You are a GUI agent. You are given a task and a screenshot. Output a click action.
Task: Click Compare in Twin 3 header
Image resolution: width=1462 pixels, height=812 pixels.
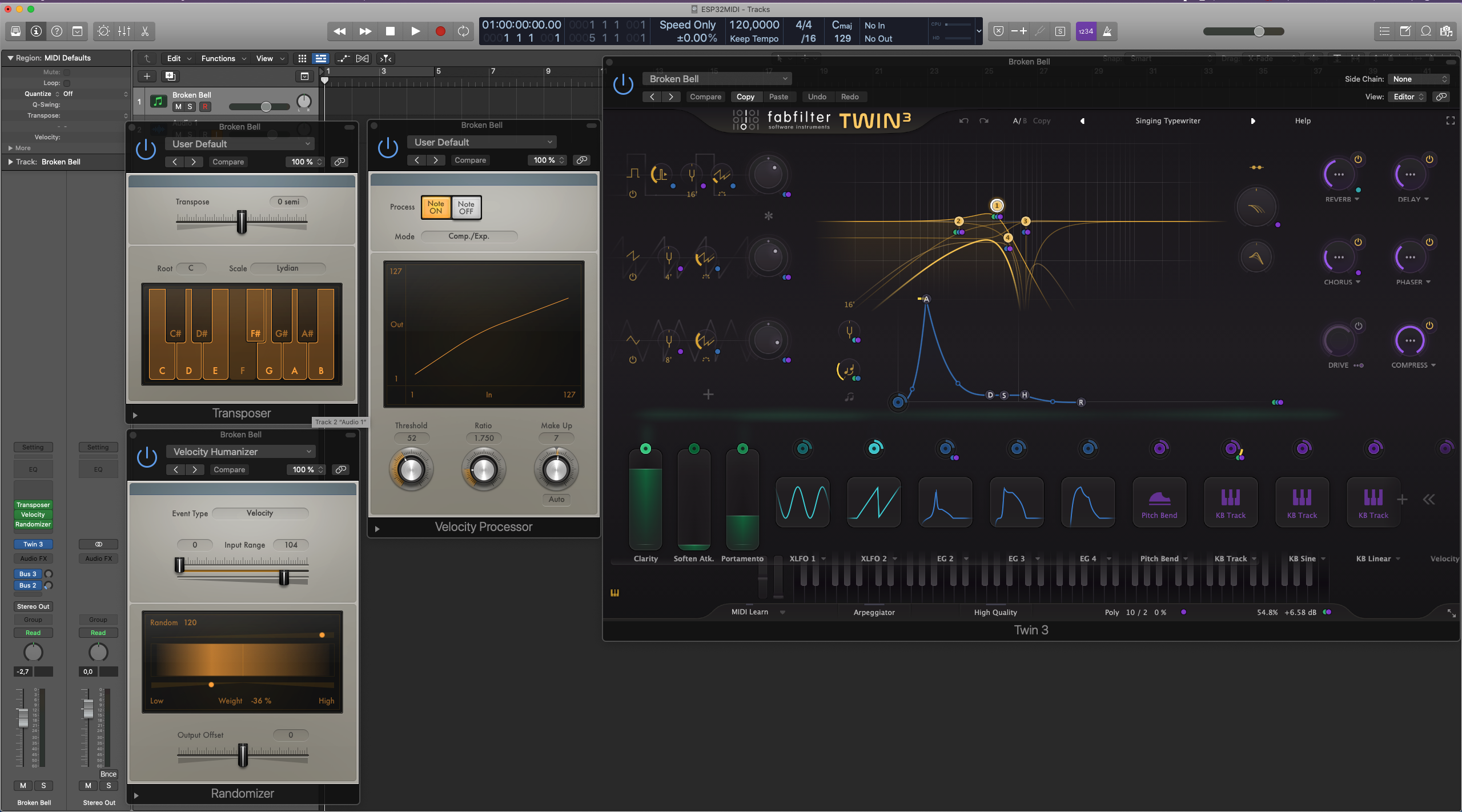705,97
